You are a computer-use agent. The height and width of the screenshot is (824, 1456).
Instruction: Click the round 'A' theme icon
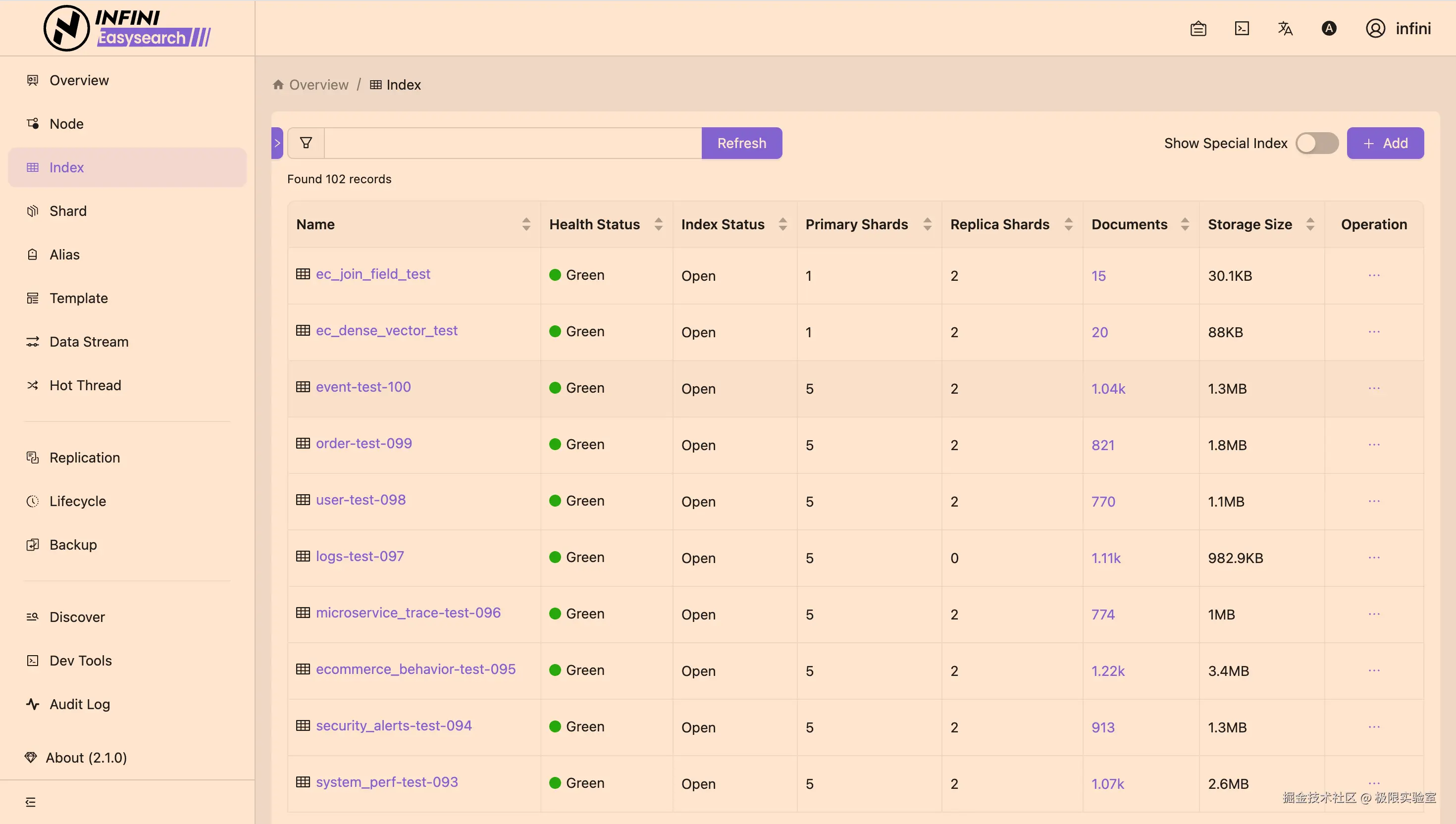coord(1329,28)
